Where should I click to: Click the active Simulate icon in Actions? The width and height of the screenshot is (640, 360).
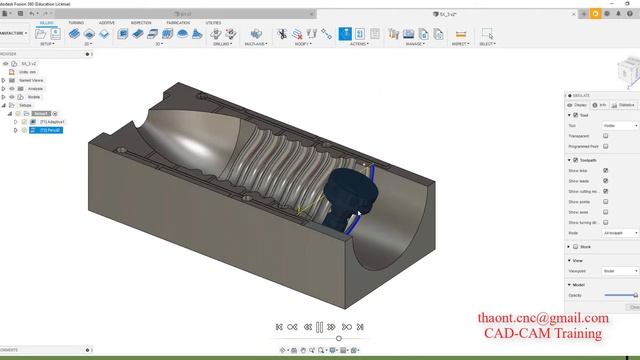(345, 34)
